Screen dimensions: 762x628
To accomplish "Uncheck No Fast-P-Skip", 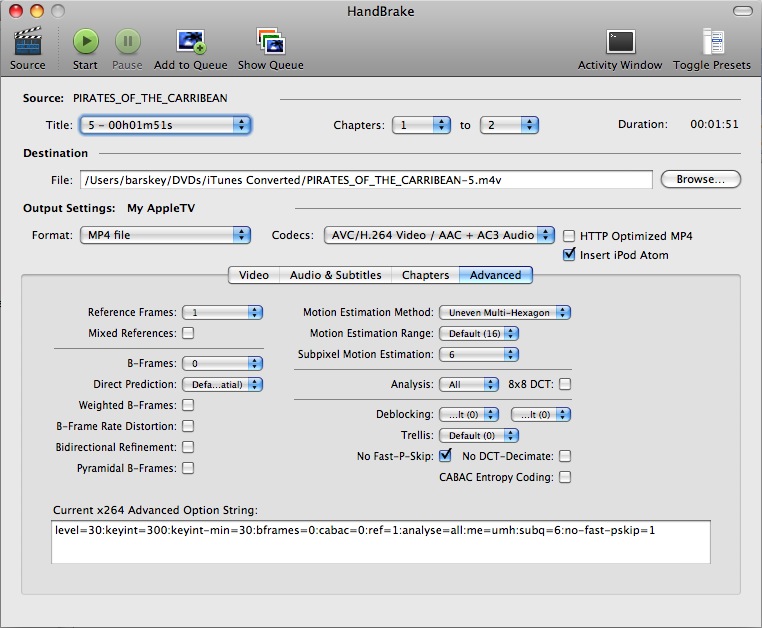I will [x=445, y=455].
